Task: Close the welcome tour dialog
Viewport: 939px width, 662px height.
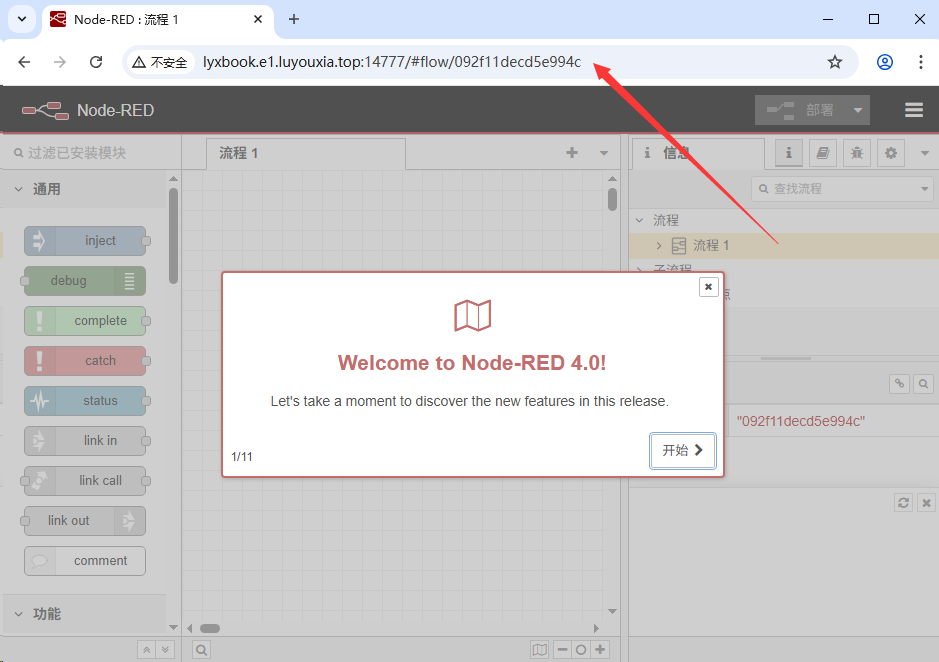Action: coord(708,287)
